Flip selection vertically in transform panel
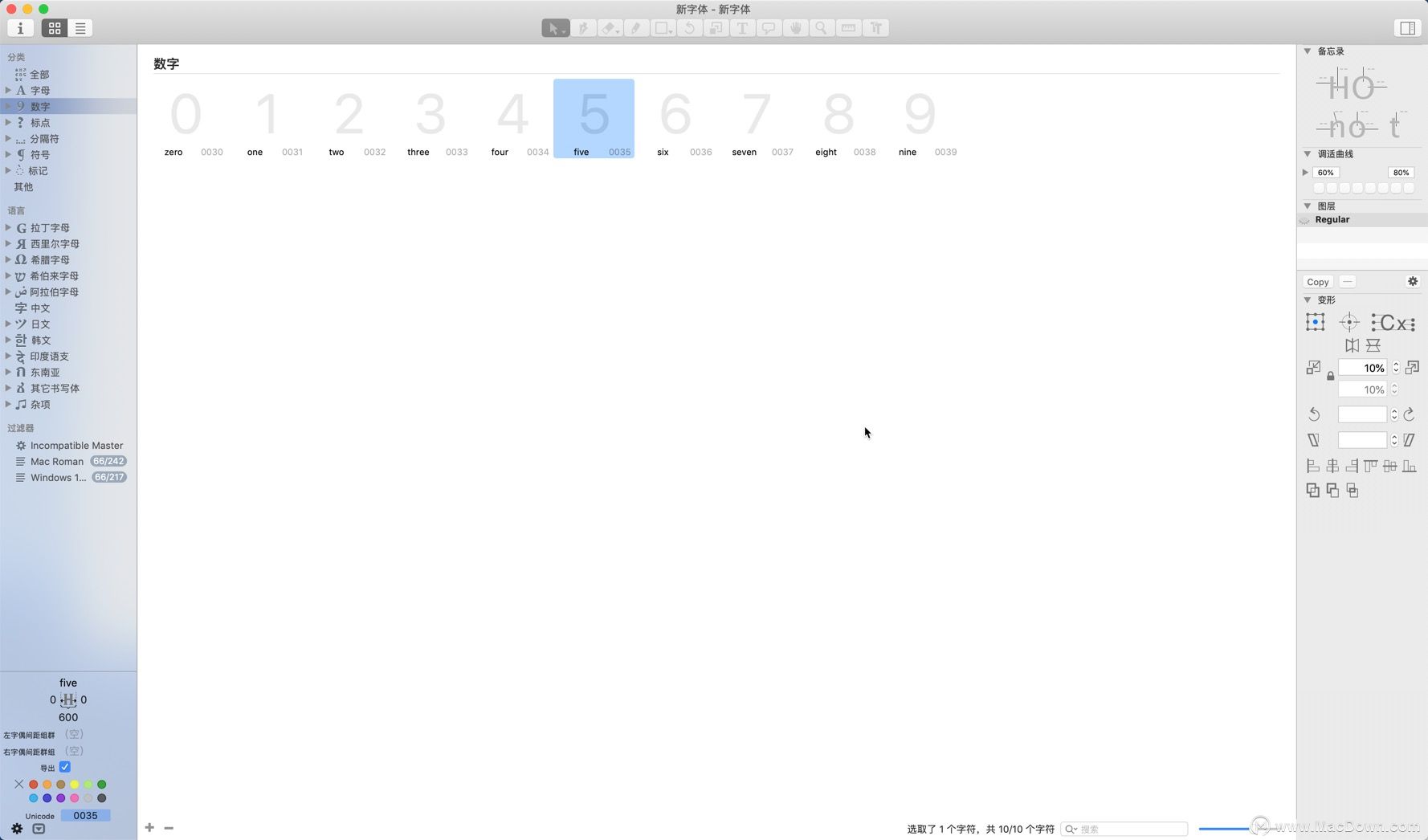 1373,345
